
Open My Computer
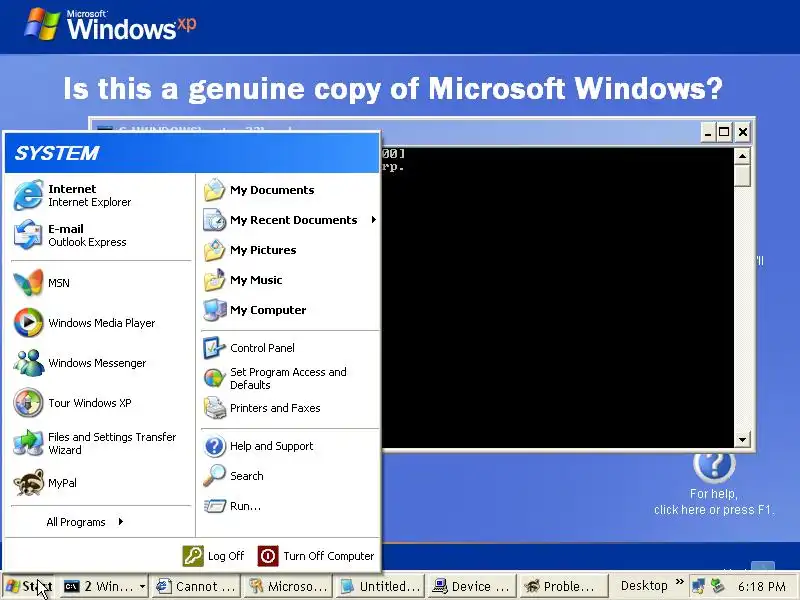(290, 310)
